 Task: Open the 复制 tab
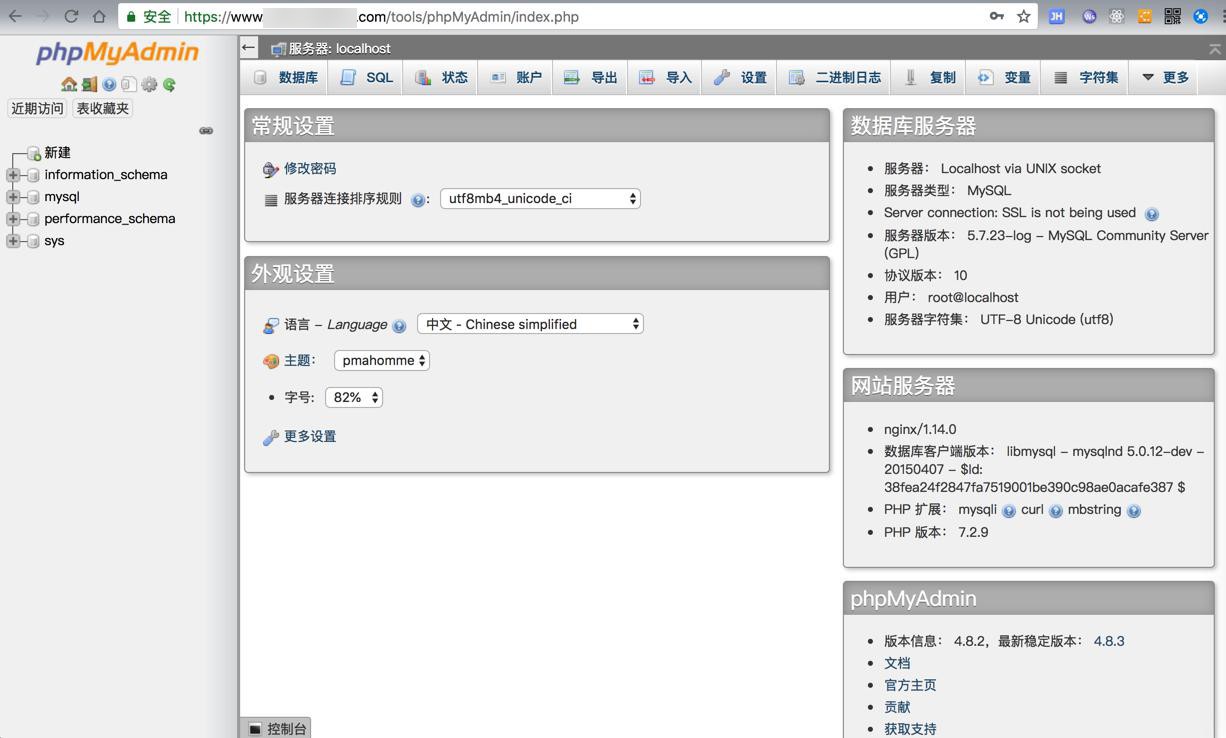coord(930,77)
